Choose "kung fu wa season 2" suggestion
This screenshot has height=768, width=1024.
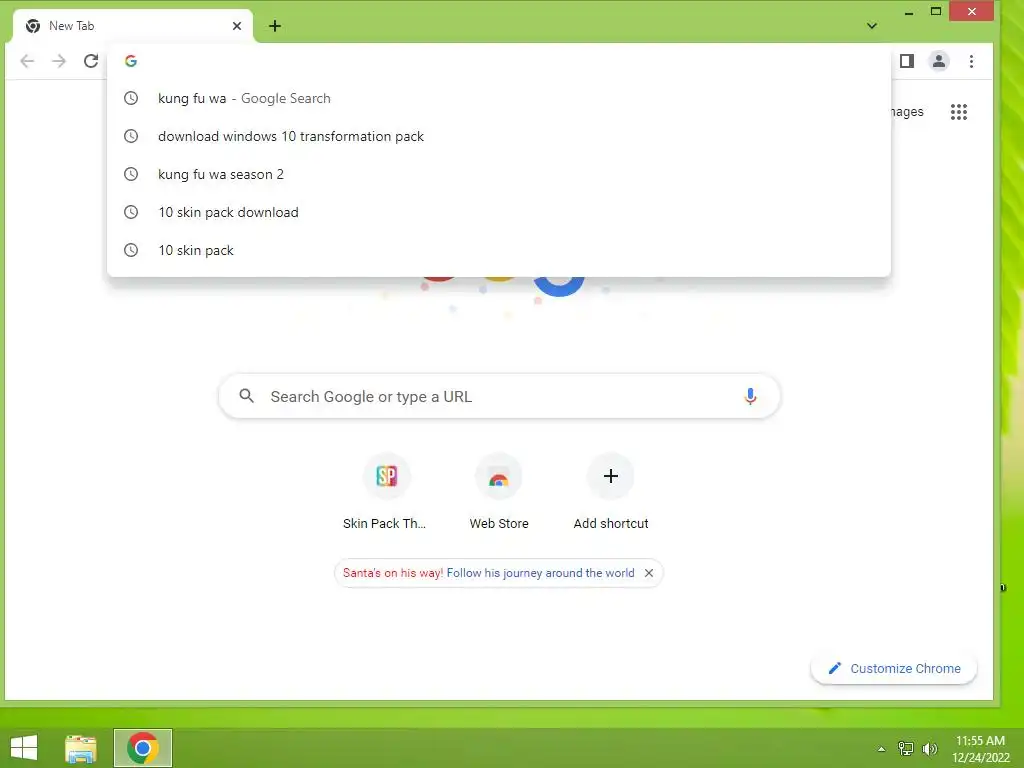[499, 174]
